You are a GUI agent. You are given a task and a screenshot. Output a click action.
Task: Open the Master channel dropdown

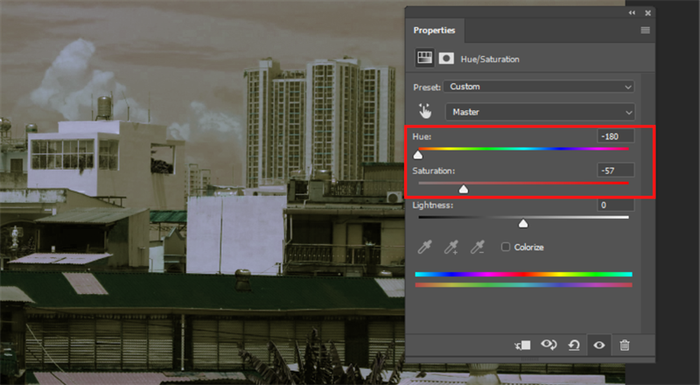[x=540, y=112]
